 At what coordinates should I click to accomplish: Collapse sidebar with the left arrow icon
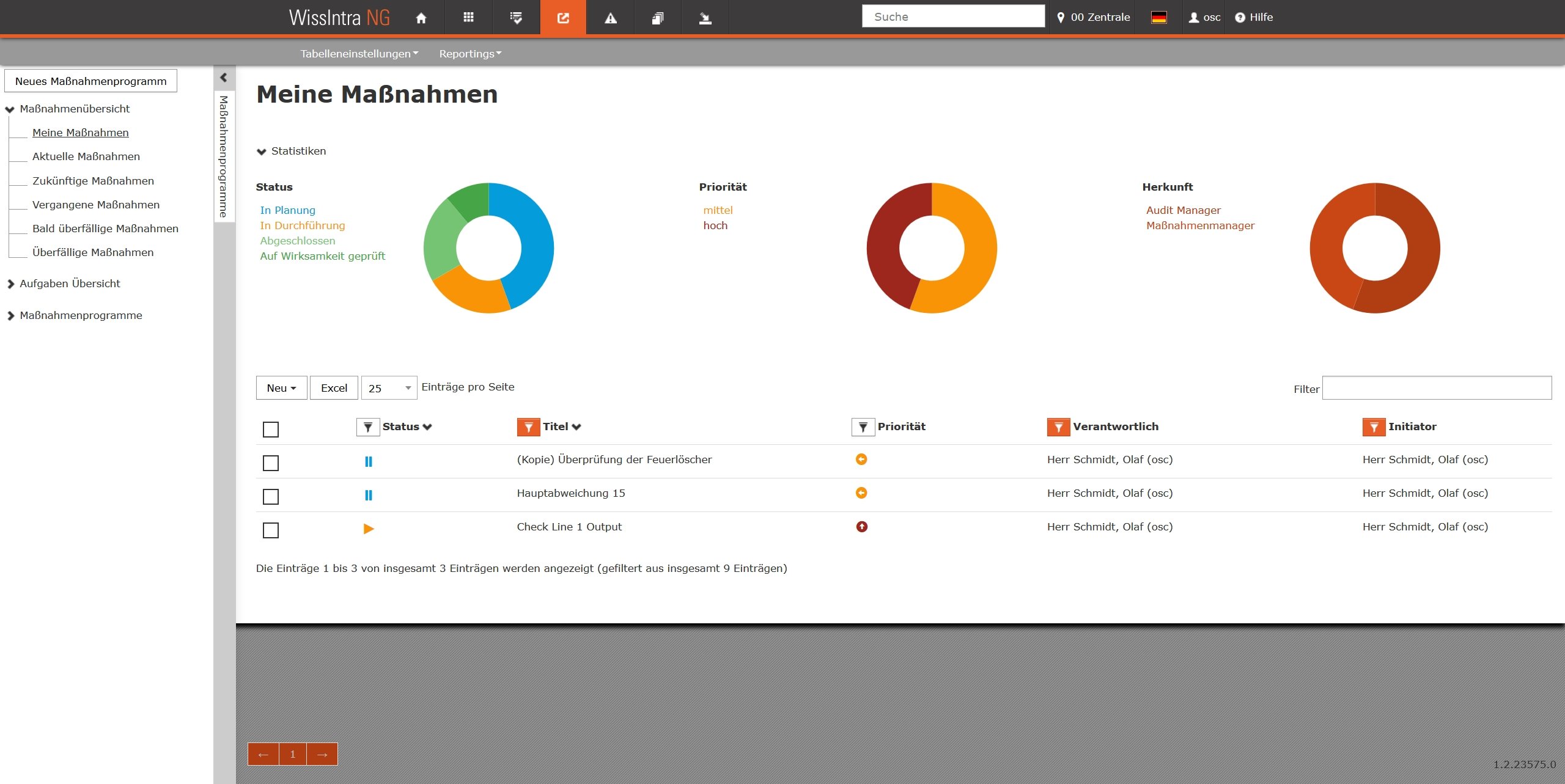pyautogui.click(x=224, y=78)
